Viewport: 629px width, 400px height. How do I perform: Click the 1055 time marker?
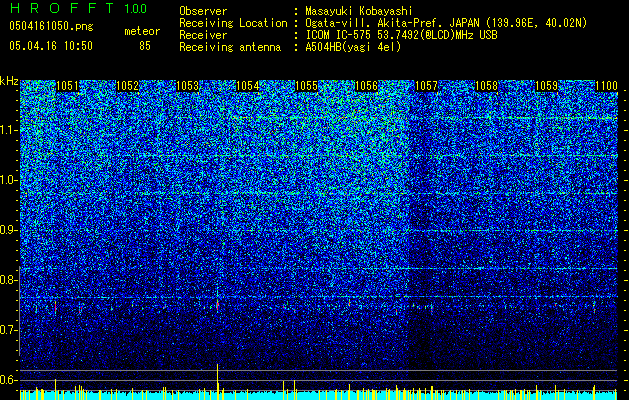(x=306, y=86)
